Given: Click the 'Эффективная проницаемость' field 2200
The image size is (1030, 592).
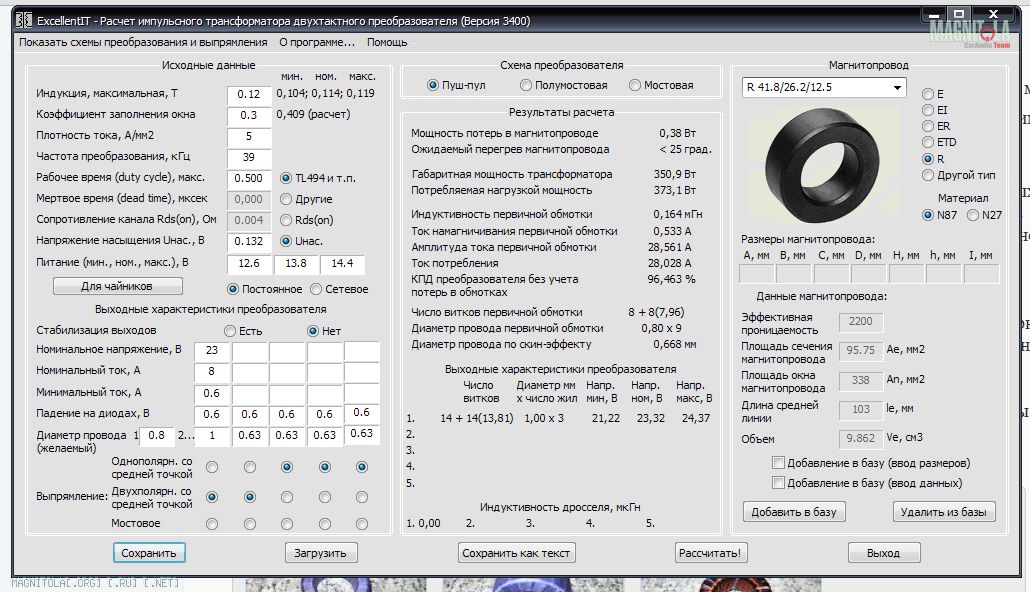Looking at the screenshot, I should pyautogui.click(x=861, y=322).
